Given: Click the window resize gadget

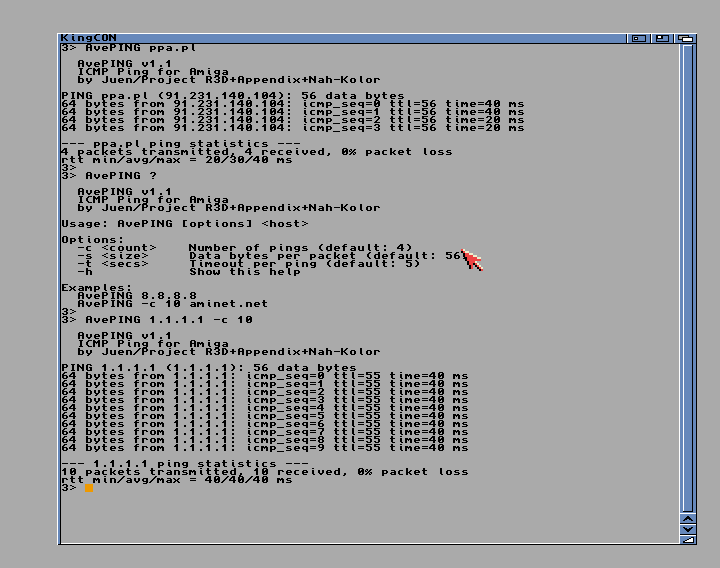Looking at the screenshot, I should coord(688,540).
